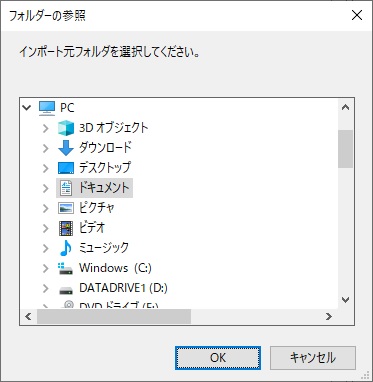Expand the ダウンロード folder chevron
This screenshot has width=373, height=382.
[46, 148]
